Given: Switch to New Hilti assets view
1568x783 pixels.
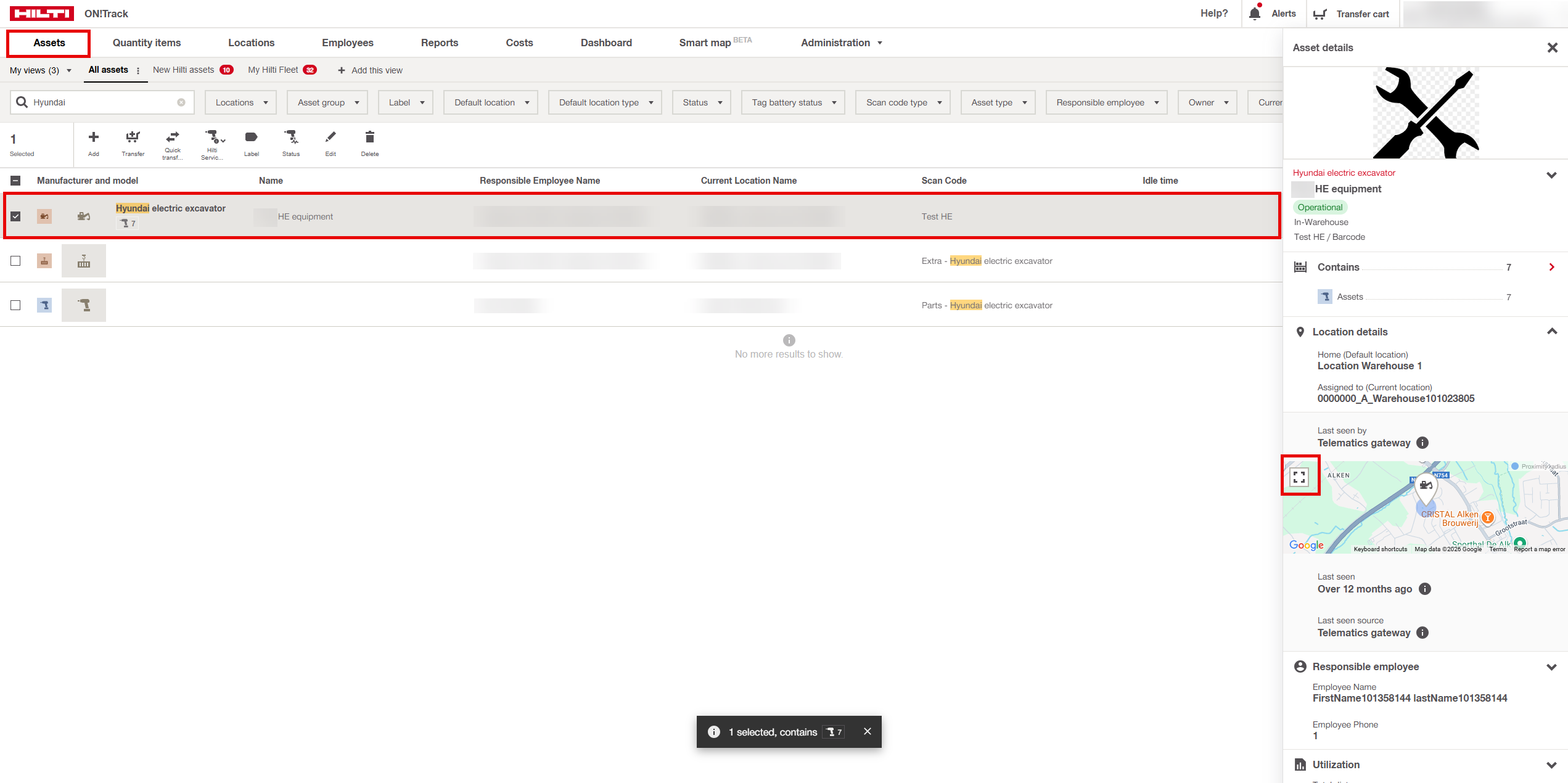Looking at the screenshot, I should [193, 70].
